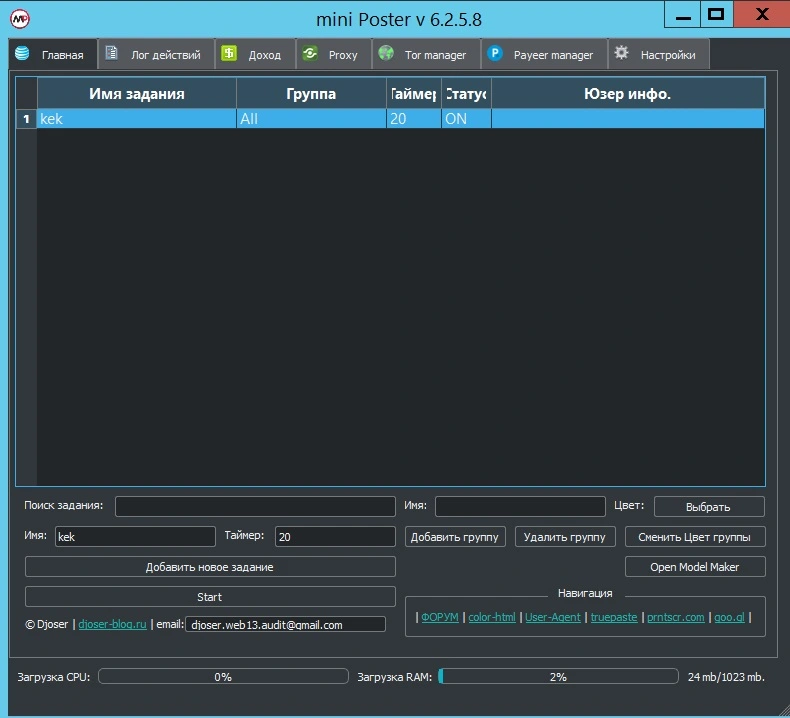Click the Выбрать color button
Image resolution: width=790 pixels, height=718 pixels.
pyautogui.click(x=709, y=507)
